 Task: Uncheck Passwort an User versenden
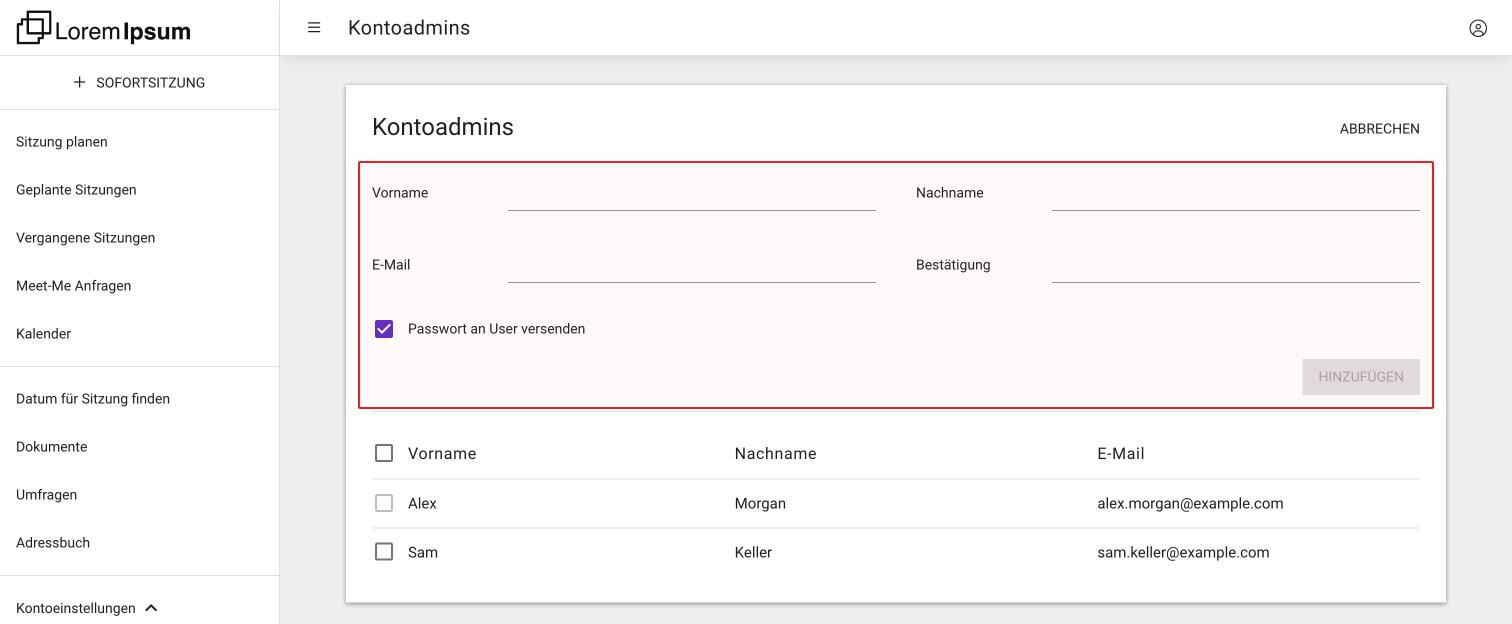coord(384,329)
